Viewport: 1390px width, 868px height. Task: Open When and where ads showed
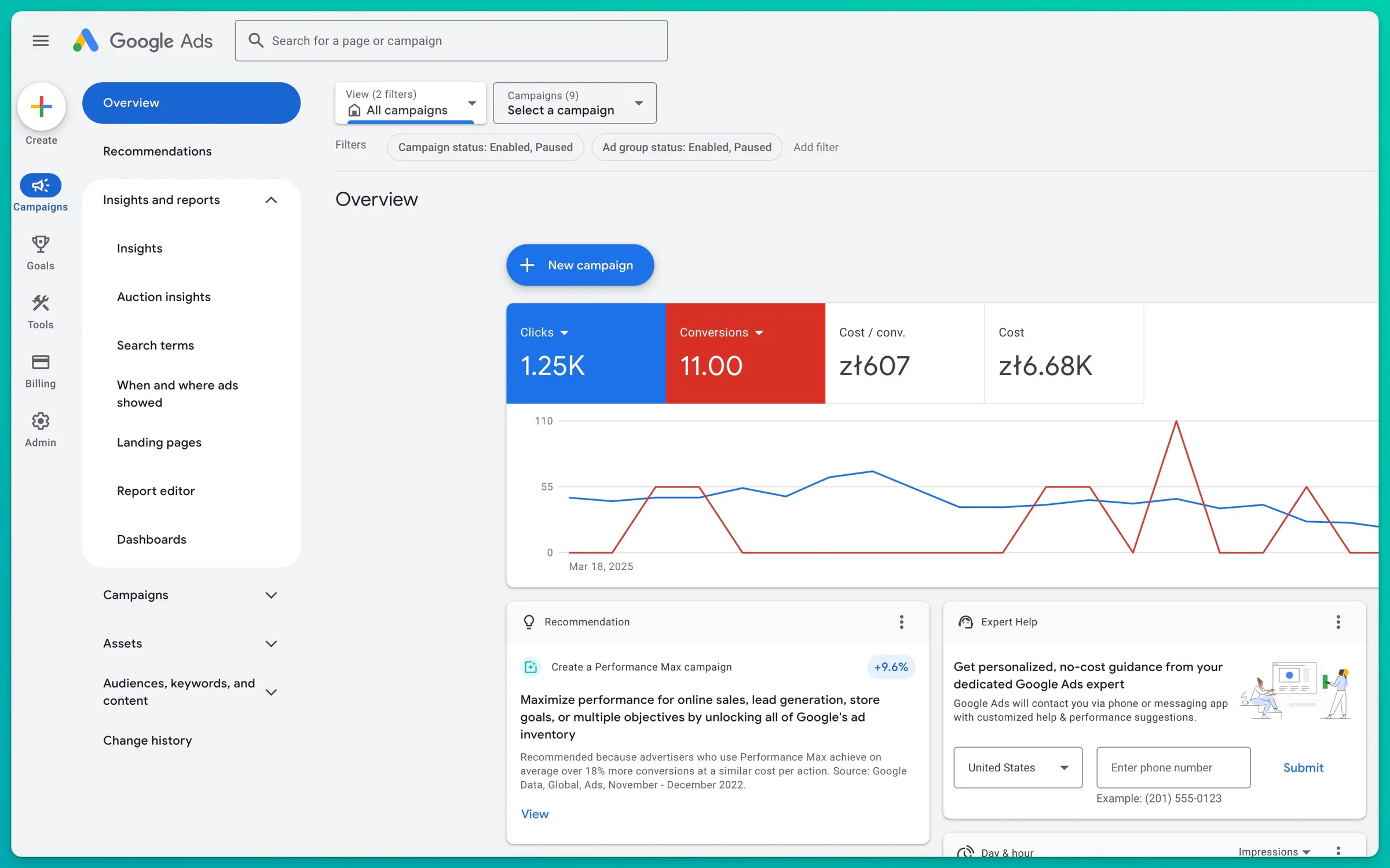pyautogui.click(x=177, y=394)
